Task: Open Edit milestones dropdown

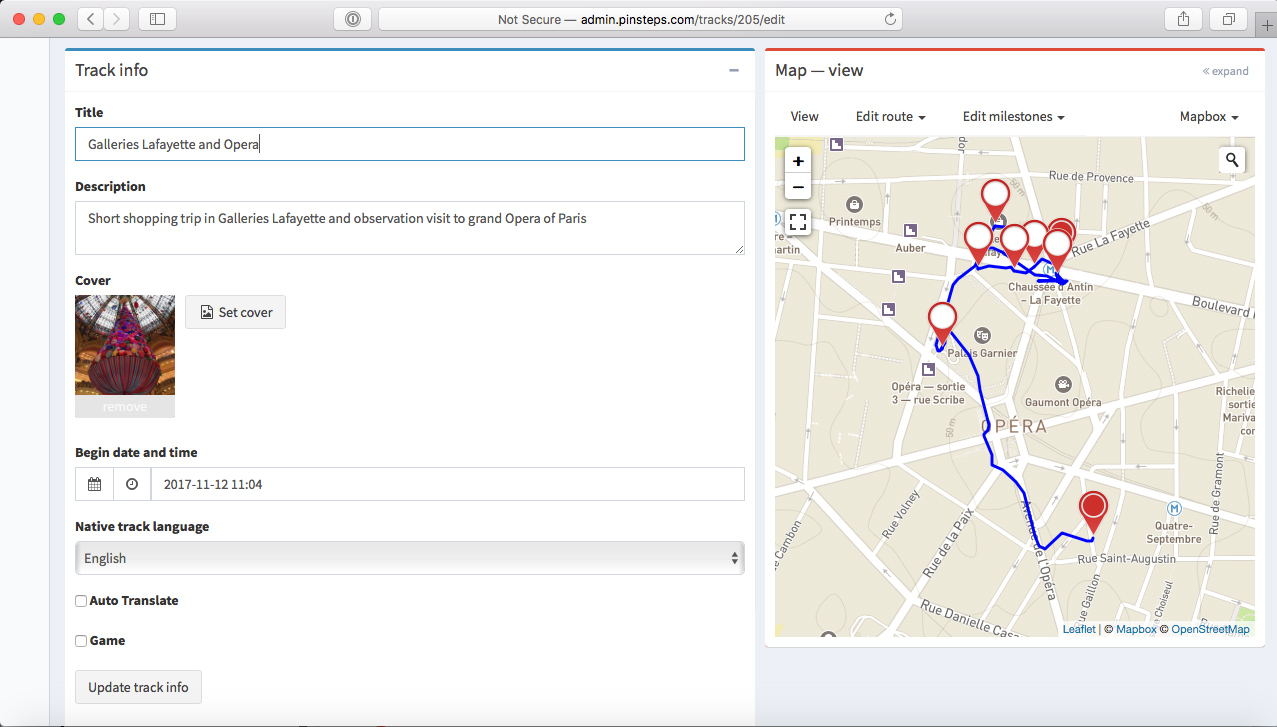Action: coord(1013,117)
